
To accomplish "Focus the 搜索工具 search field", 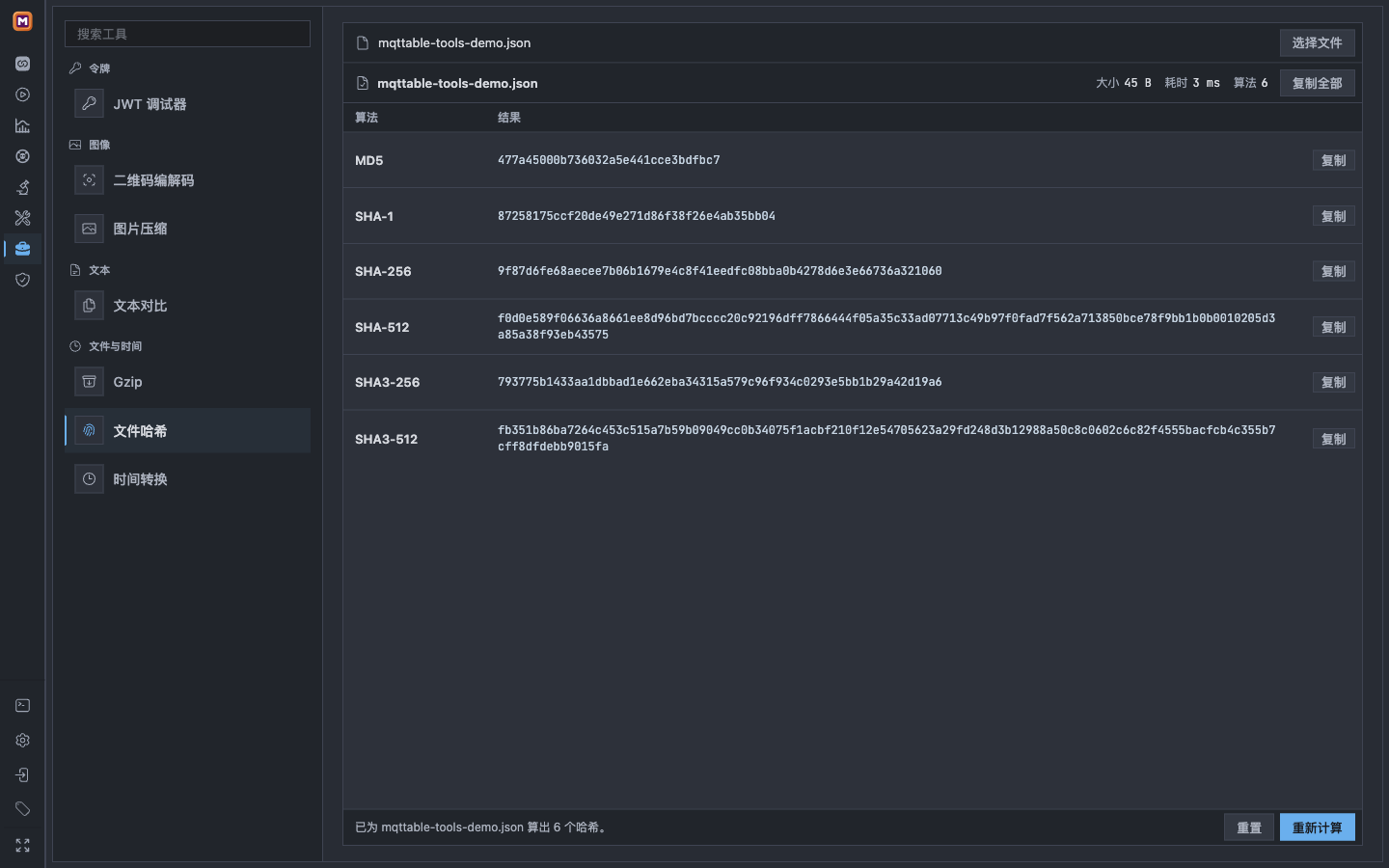I will (187, 34).
